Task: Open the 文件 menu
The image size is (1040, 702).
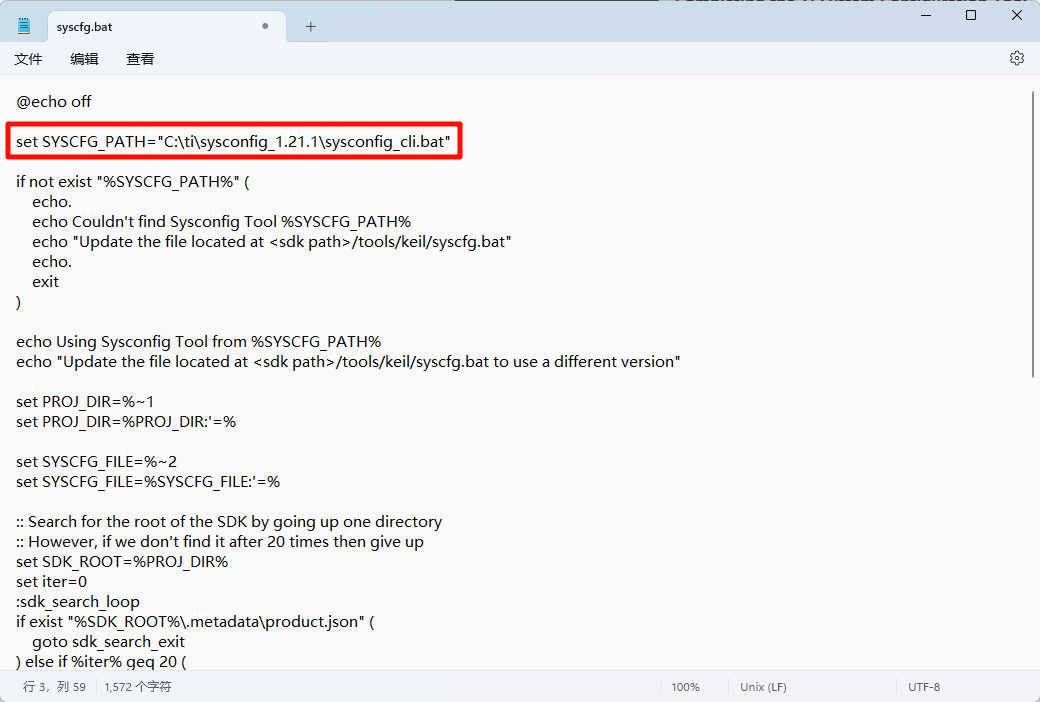Action: tap(29, 59)
